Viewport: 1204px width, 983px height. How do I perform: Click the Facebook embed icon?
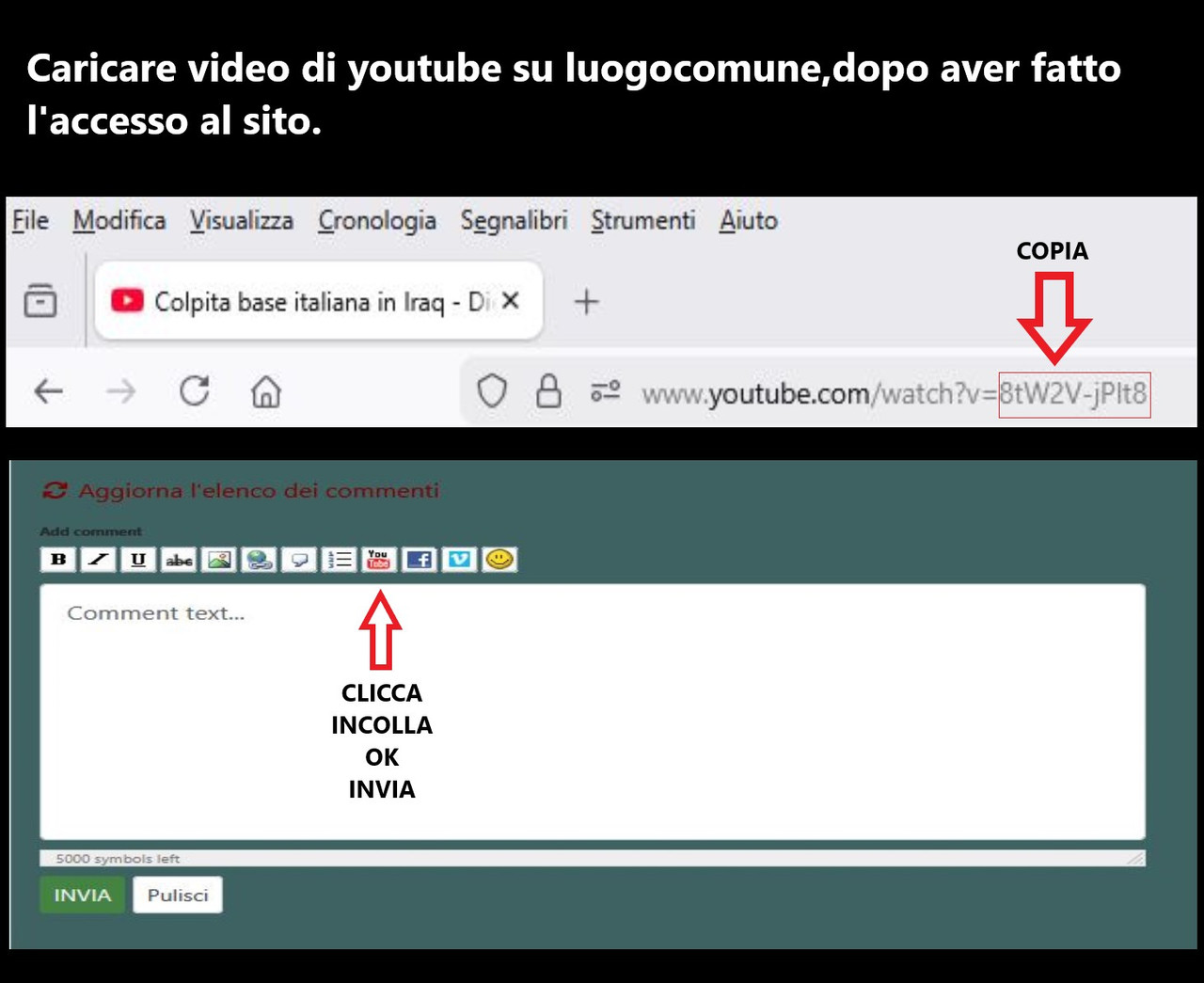tap(420, 560)
